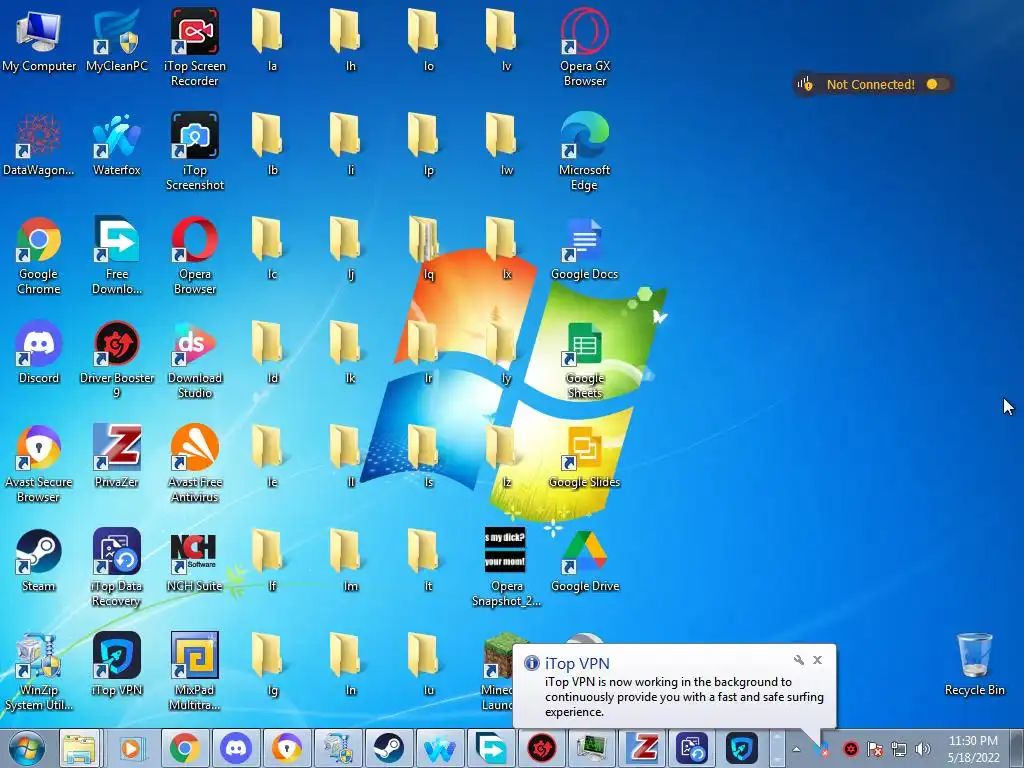Launch Steam from the taskbar
Viewport: 1024px width, 768px height.
[389, 749]
